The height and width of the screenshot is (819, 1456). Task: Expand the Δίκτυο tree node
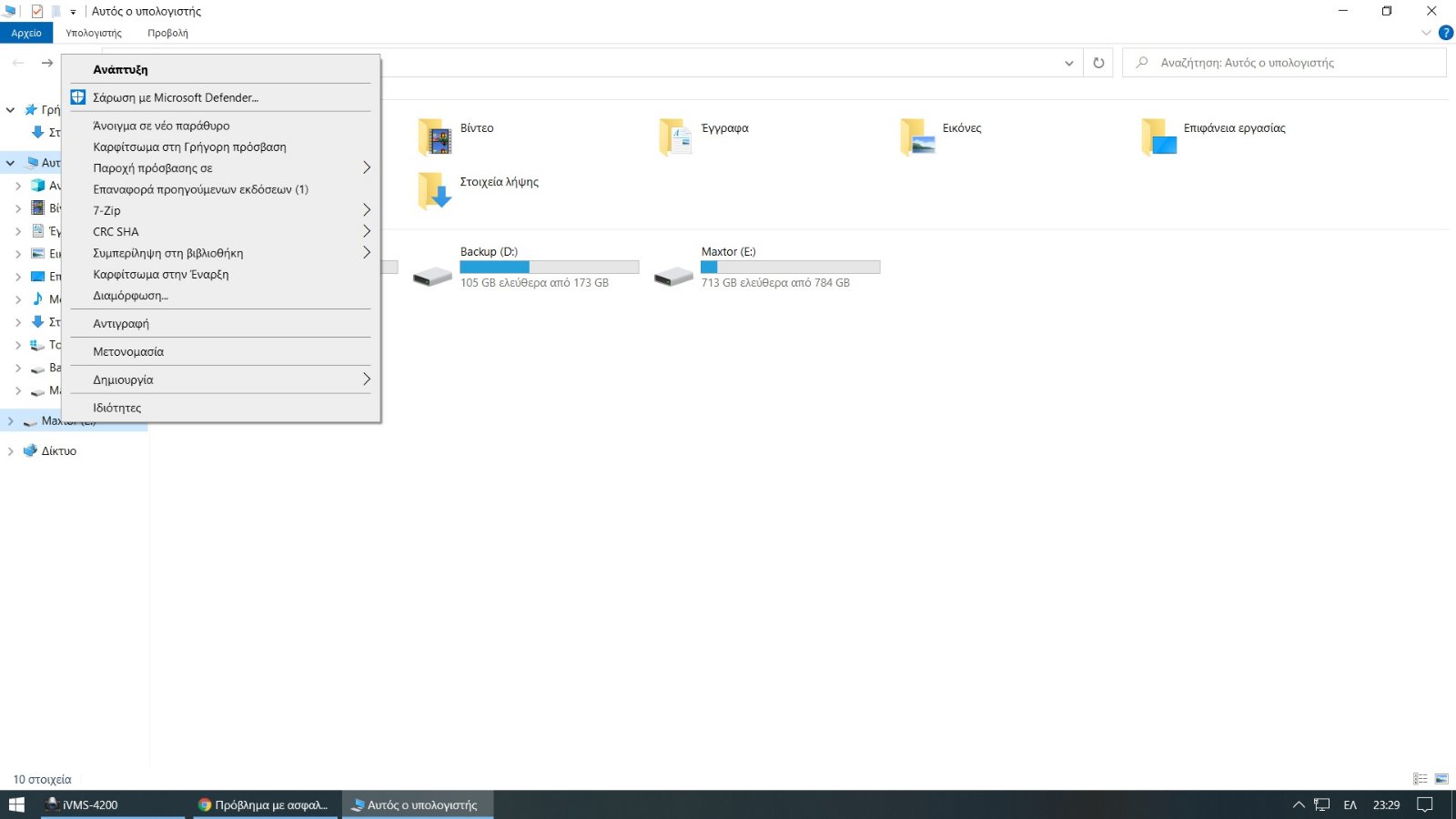pos(10,451)
